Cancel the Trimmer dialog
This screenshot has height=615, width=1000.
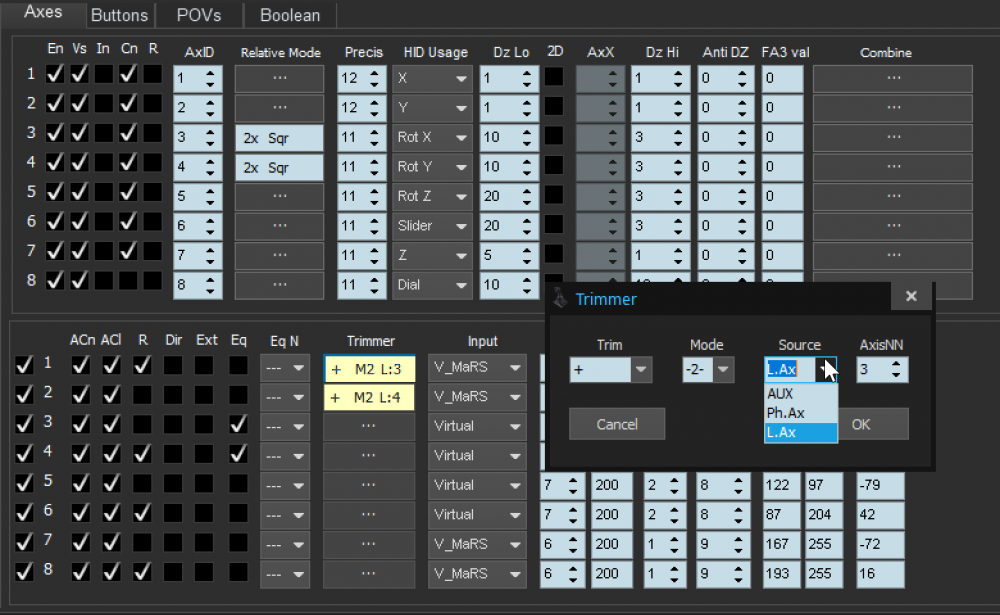617,424
